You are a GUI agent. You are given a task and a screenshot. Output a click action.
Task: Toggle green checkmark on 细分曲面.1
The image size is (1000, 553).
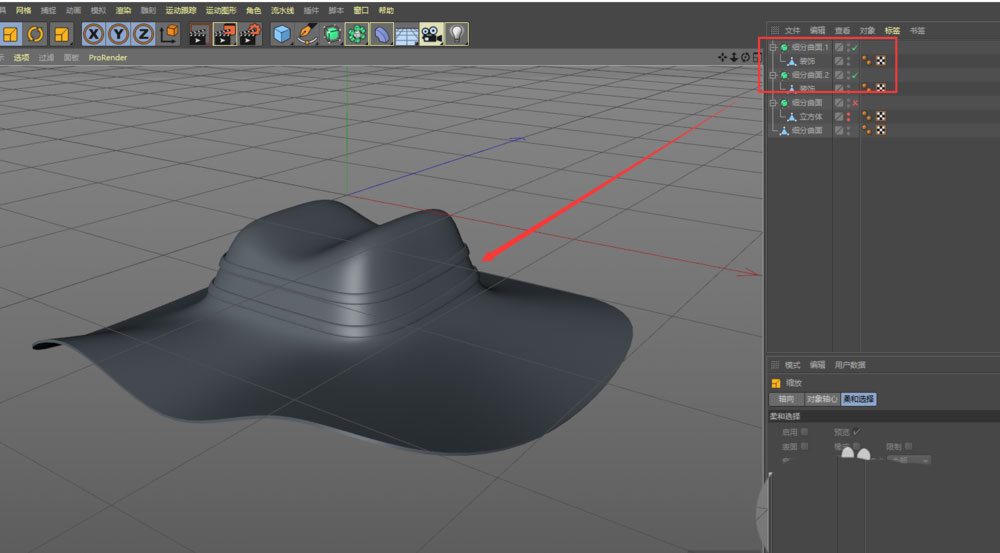tap(855, 47)
